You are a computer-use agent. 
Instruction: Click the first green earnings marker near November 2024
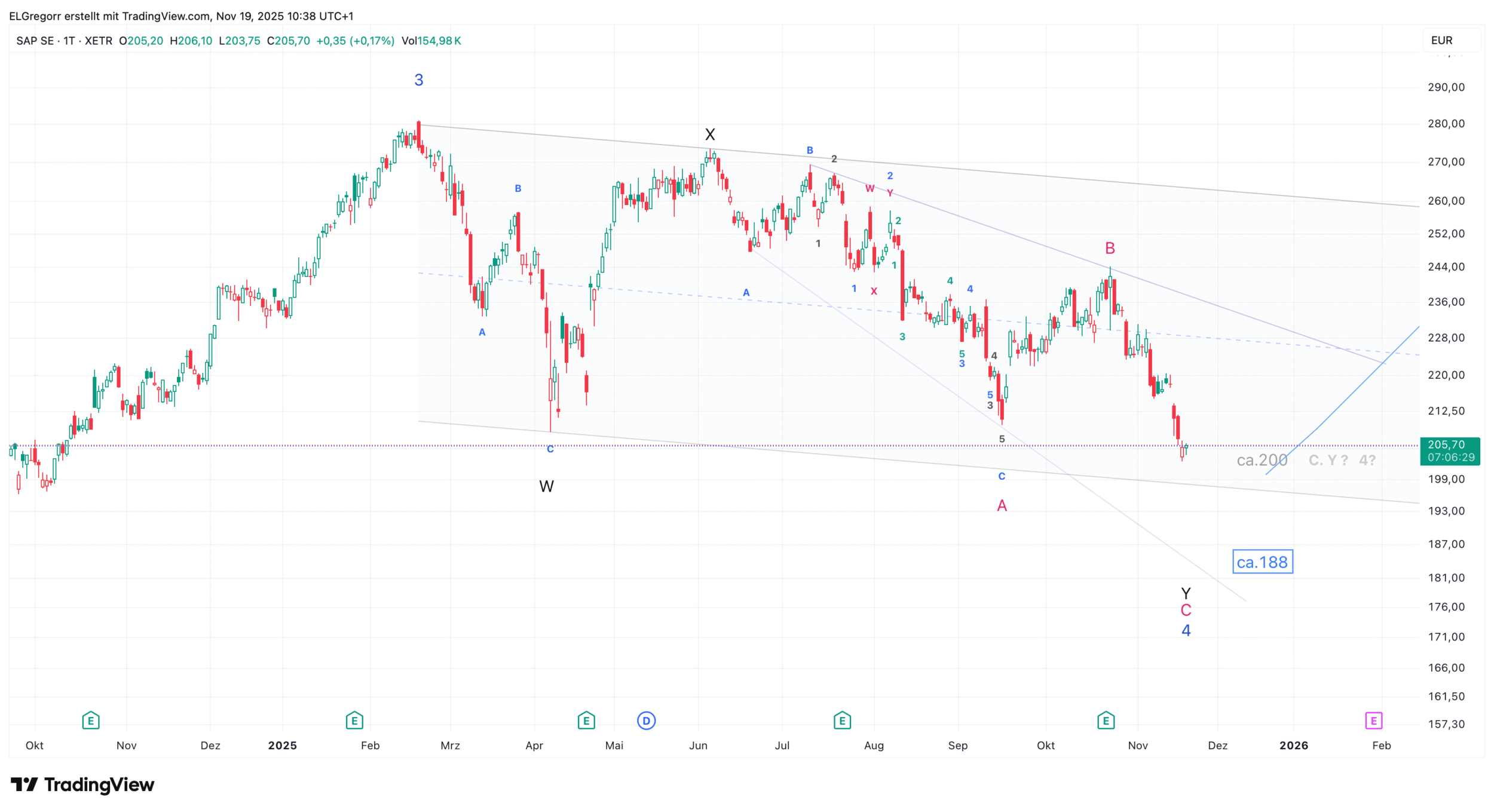[90, 721]
